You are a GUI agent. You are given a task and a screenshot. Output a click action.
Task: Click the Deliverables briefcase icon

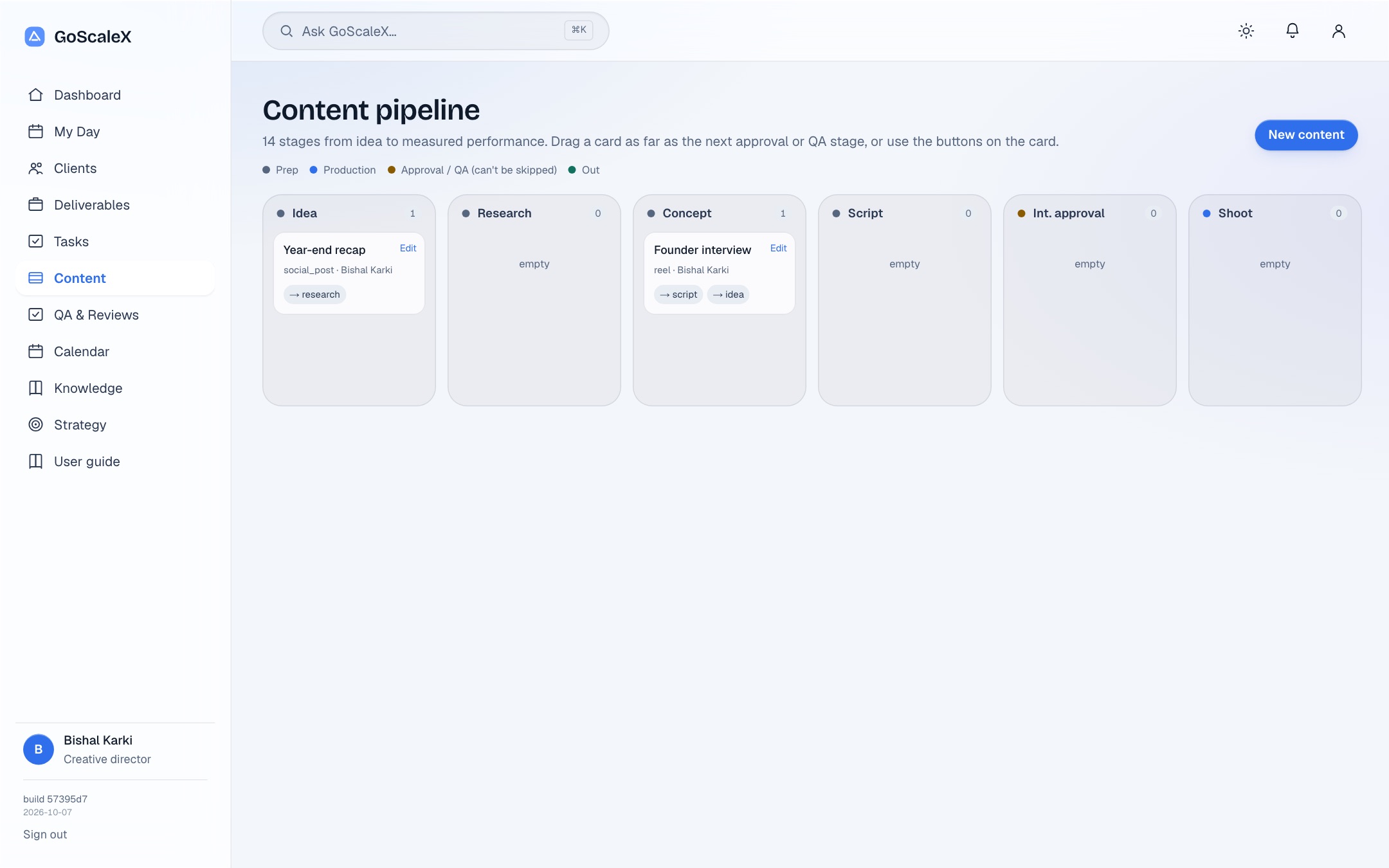pos(36,205)
